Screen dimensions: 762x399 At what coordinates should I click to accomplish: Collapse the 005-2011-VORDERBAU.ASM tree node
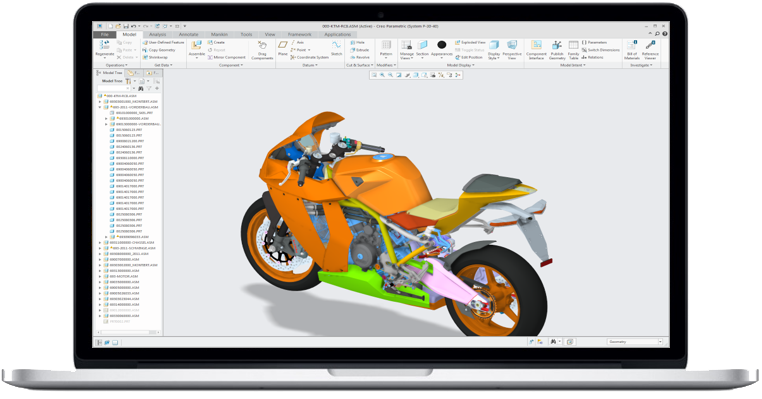click(x=101, y=107)
